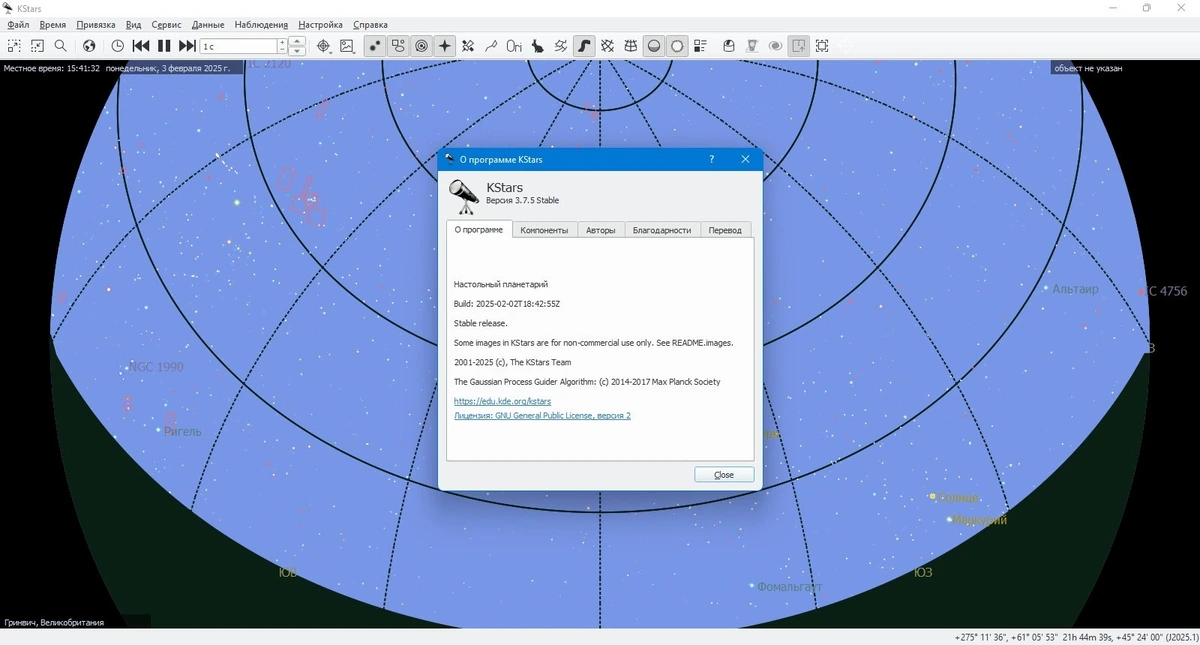1200x645 pixels.
Task: Toggle constellation art rabbit icon
Action: point(537,45)
